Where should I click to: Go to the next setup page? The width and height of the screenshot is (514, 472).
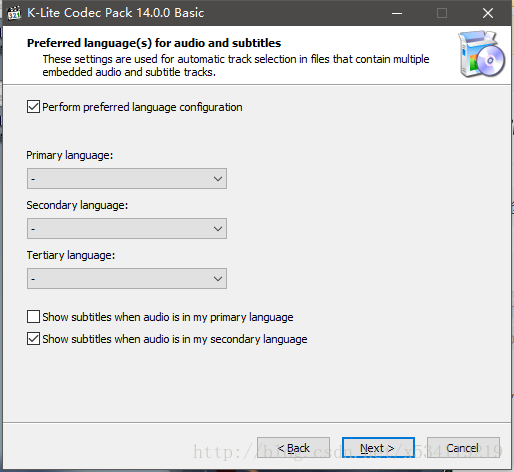click(x=378, y=448)
